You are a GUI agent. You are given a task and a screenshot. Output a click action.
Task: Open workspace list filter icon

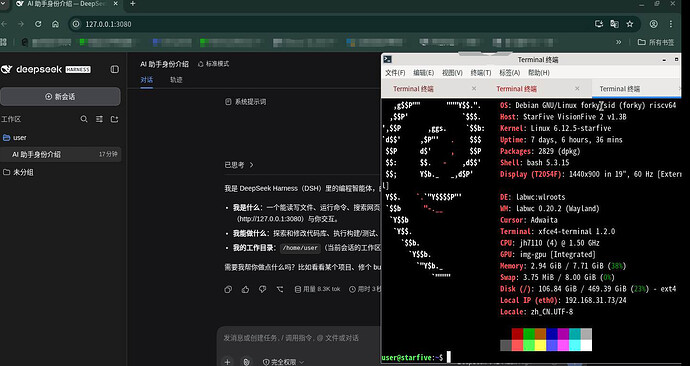[x=99, y=119]
